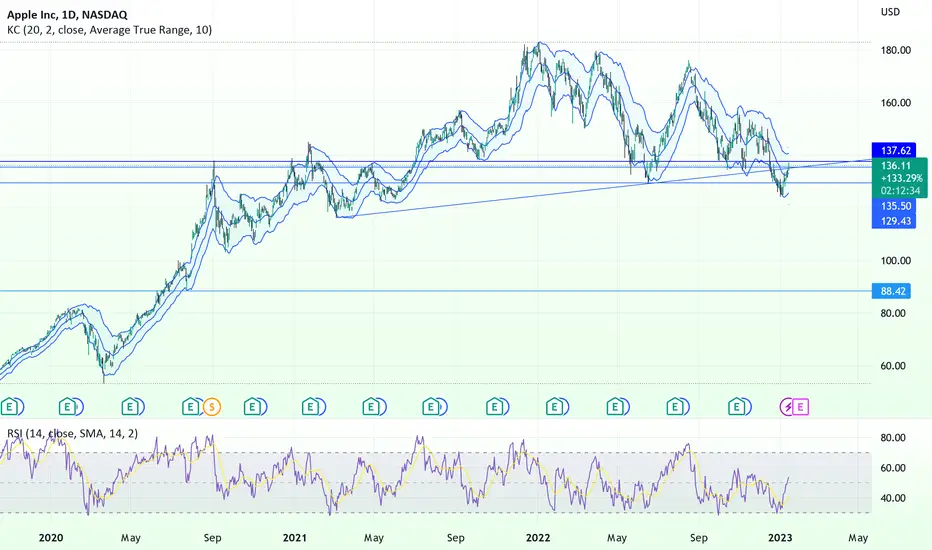Select the January 2021 earnings marker
The width and height of the screenshot is (932, 550).
pos(310,407)
